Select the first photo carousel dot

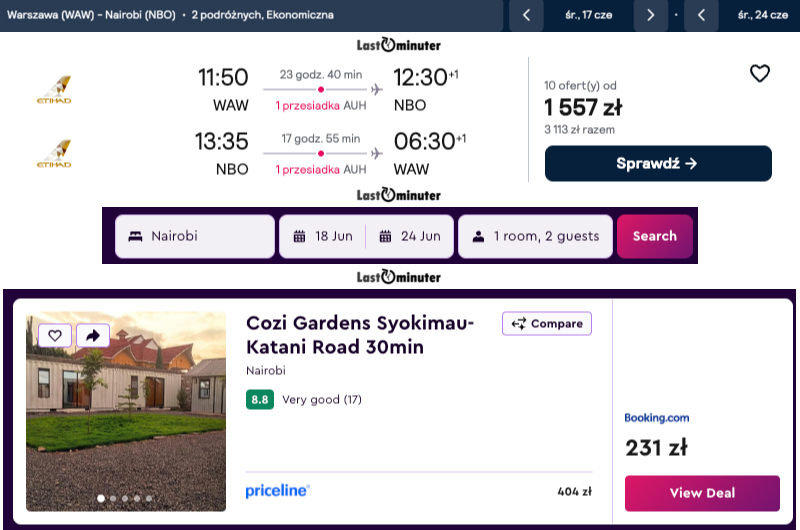coord(99,497)
